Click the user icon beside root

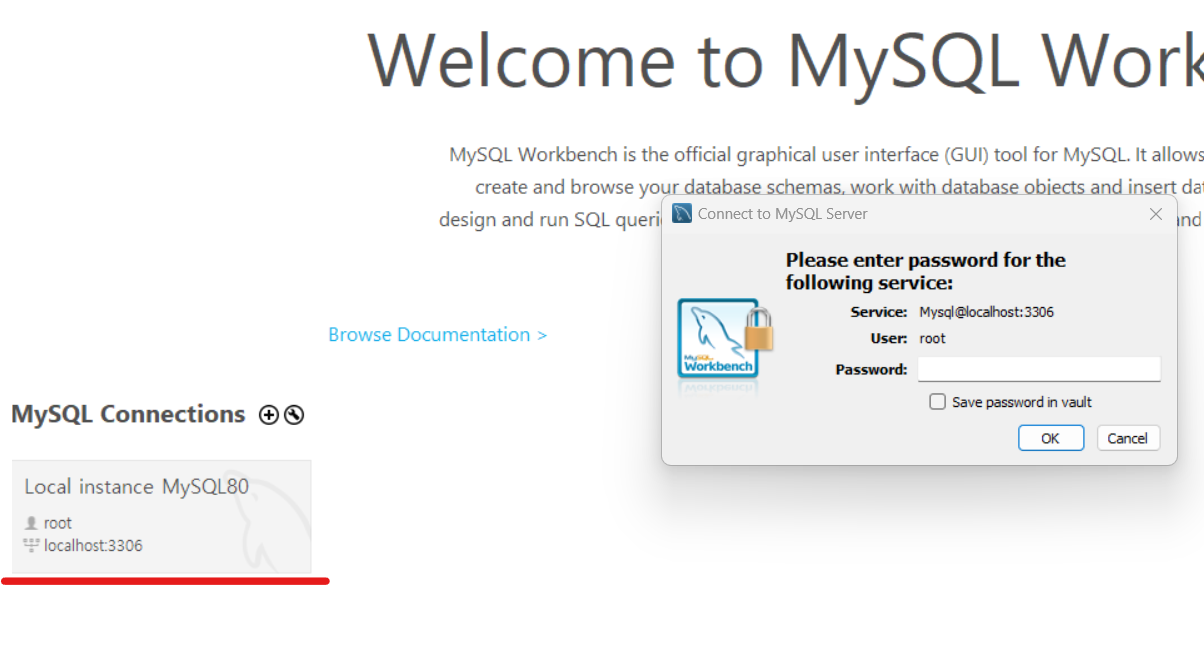(x=32, y=523)
